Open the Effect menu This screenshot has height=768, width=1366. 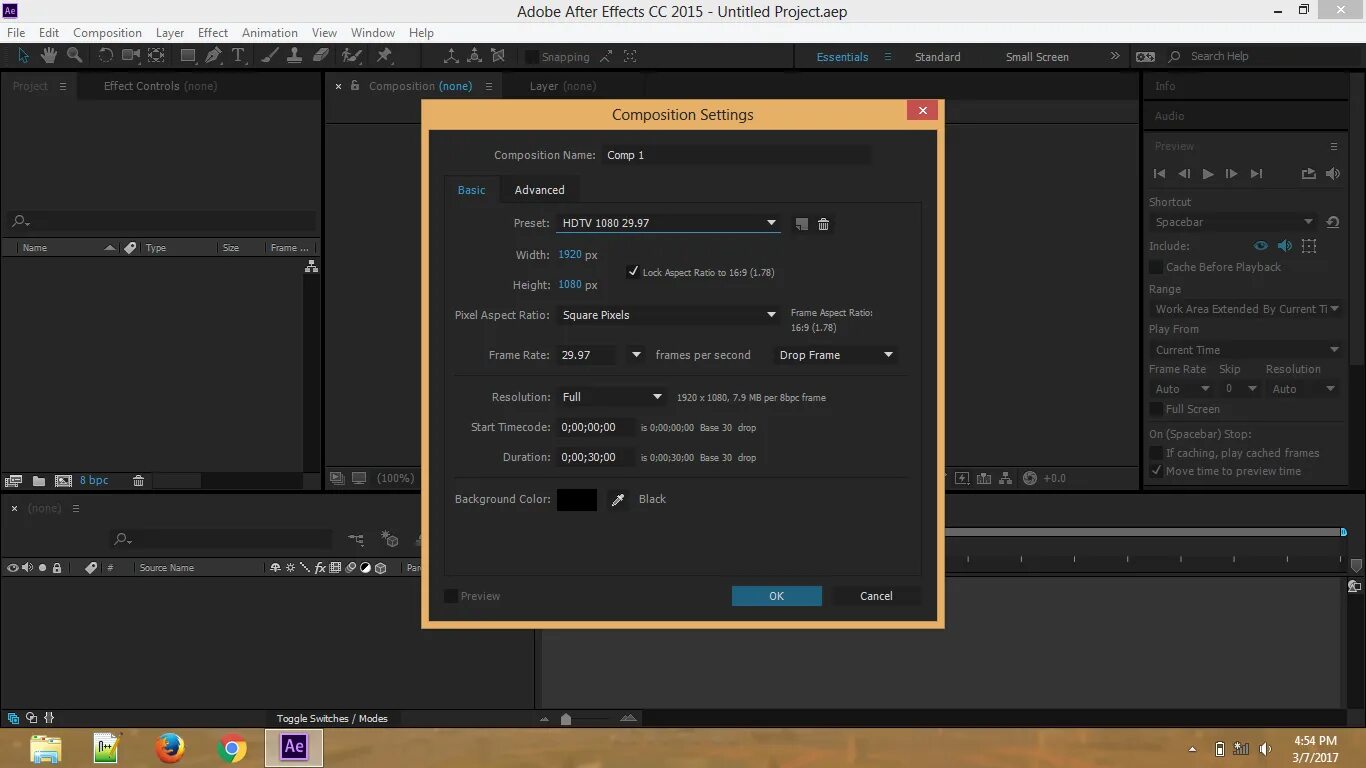[x=213, y=33]
